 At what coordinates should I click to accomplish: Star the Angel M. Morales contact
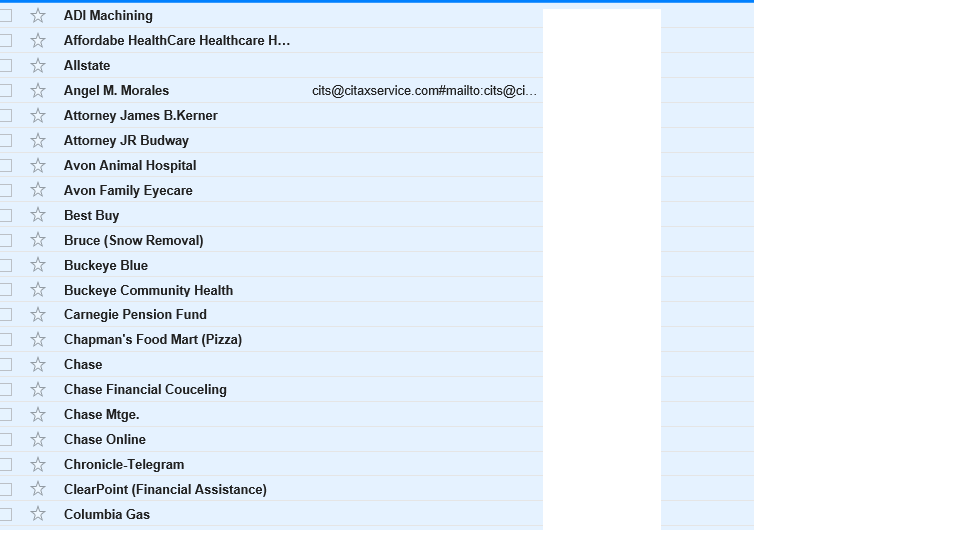tap(38, 91)
